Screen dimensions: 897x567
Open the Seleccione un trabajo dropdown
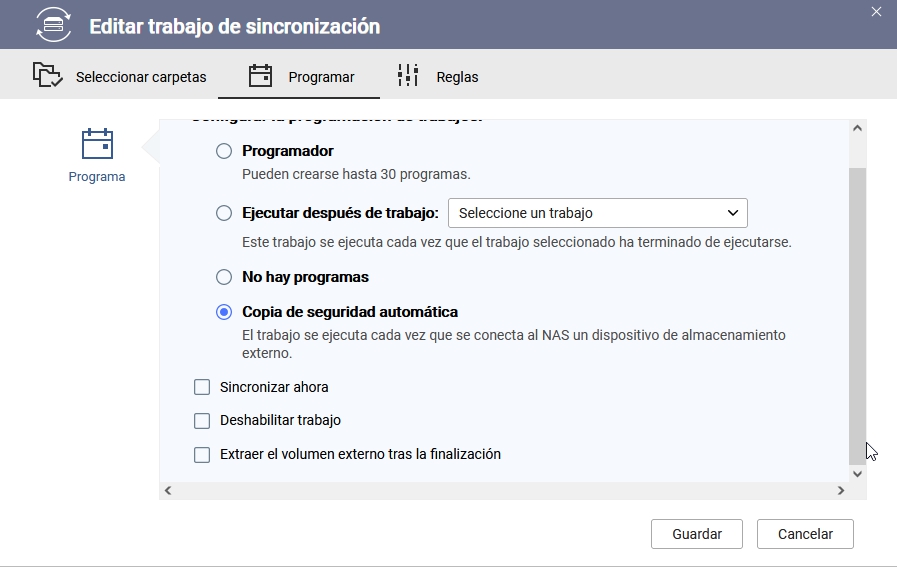click(x=597, y=213)
